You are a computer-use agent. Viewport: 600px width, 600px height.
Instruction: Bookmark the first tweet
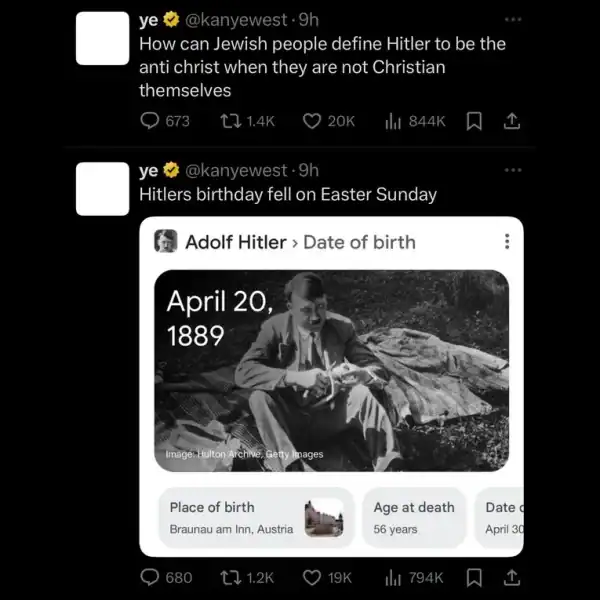(x=475, y=121)
